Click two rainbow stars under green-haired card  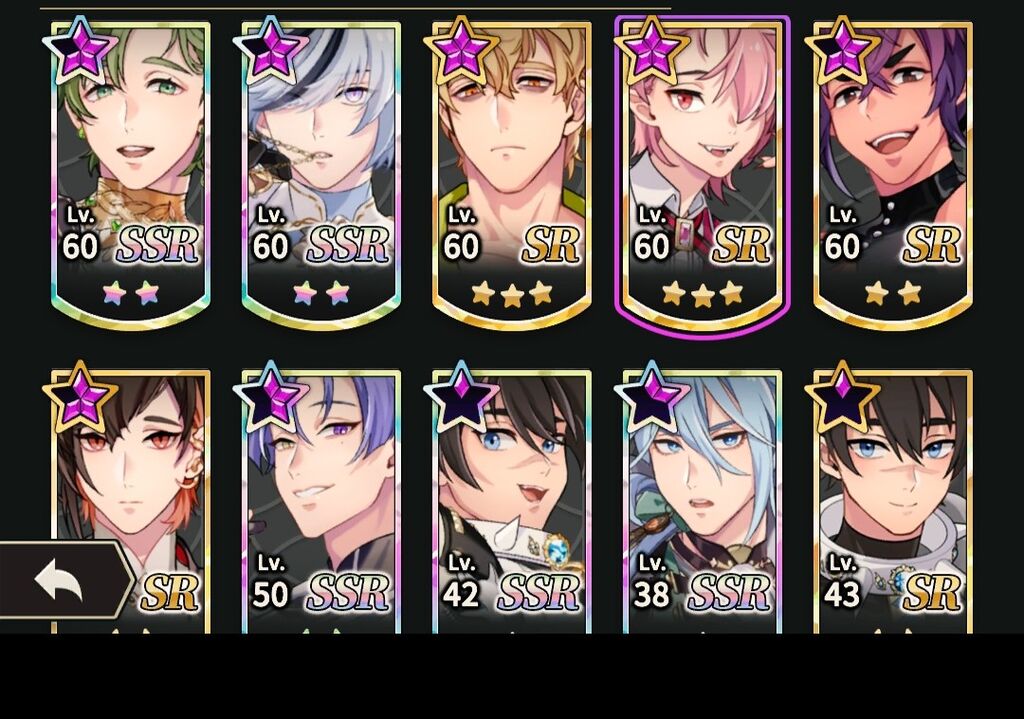(x=131, y=293)
